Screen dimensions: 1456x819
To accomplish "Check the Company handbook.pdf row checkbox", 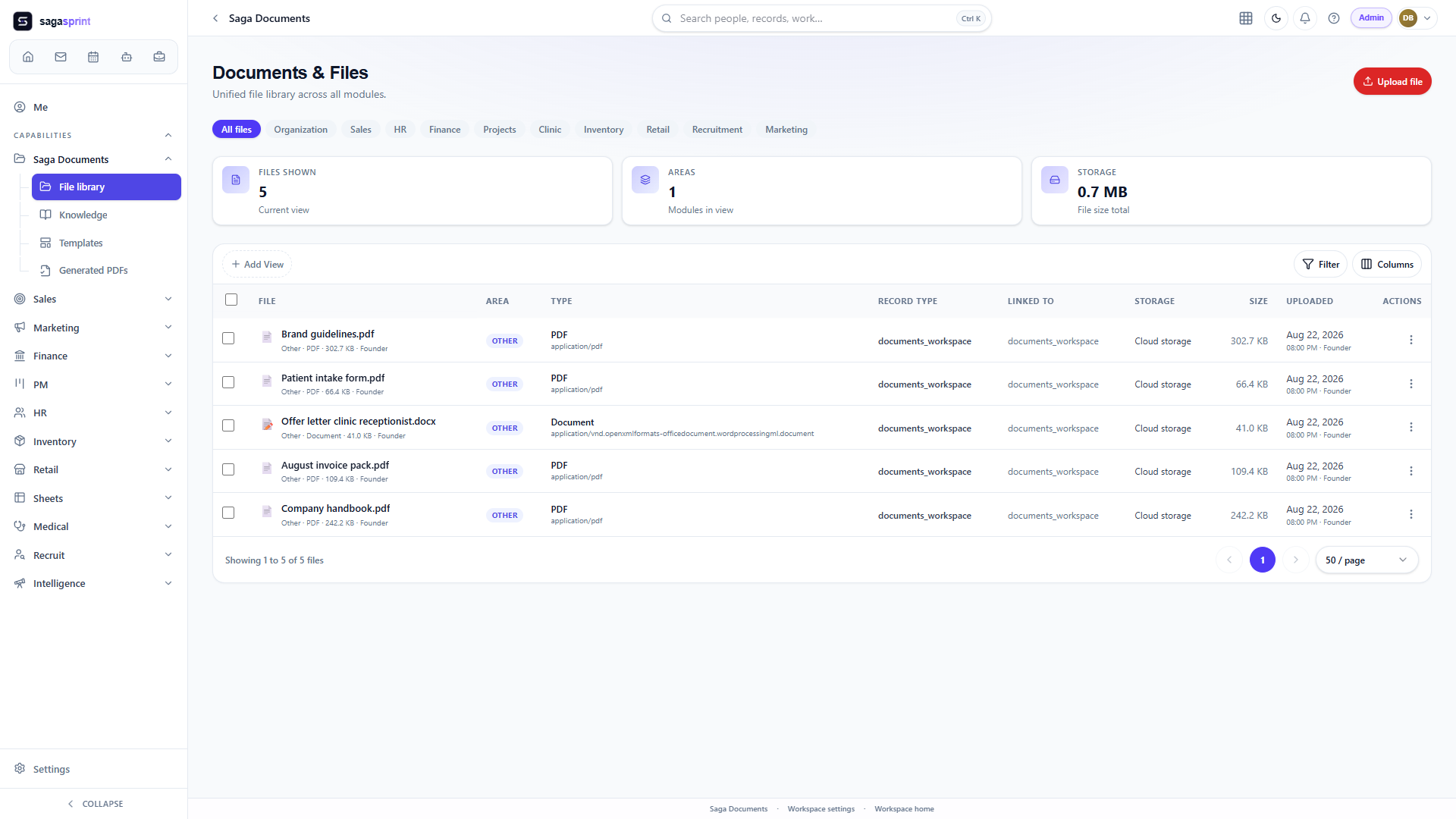I will (x=228, y=513).
